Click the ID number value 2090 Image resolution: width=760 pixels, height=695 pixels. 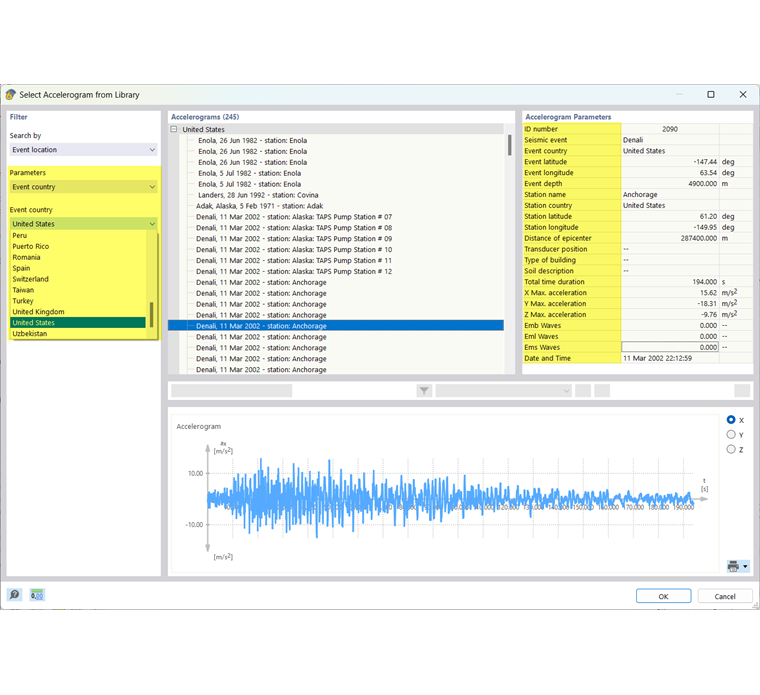(x=670, y=129)
